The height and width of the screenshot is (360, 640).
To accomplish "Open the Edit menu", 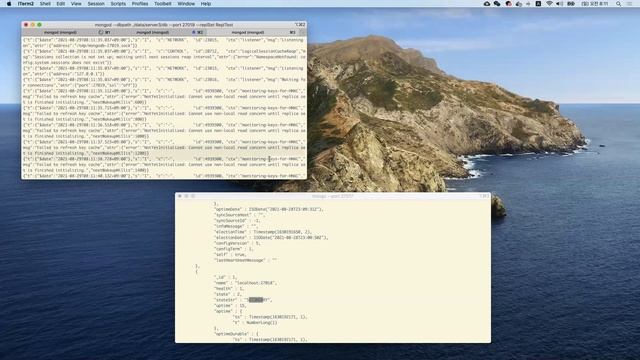I will (x=60, y=4).
